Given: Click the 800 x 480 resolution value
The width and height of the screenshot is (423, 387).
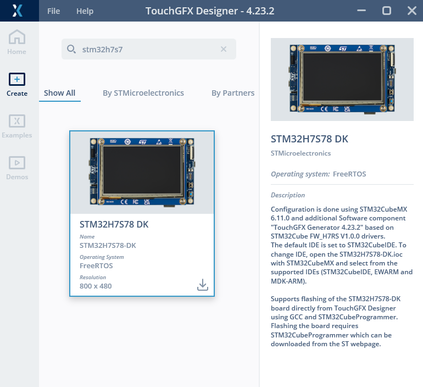Looking at the screenshot, I should [95, 286].
